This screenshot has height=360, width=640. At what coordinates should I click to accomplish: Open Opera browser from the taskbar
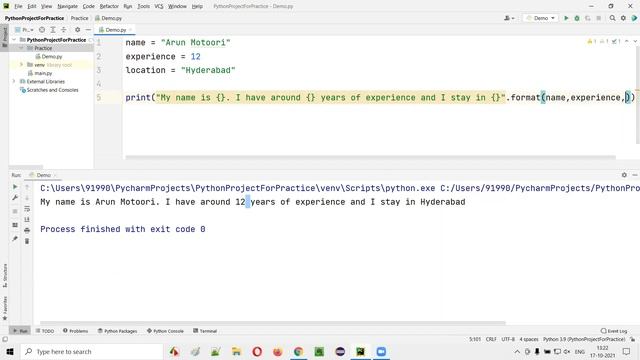click(x=257, y=351)
